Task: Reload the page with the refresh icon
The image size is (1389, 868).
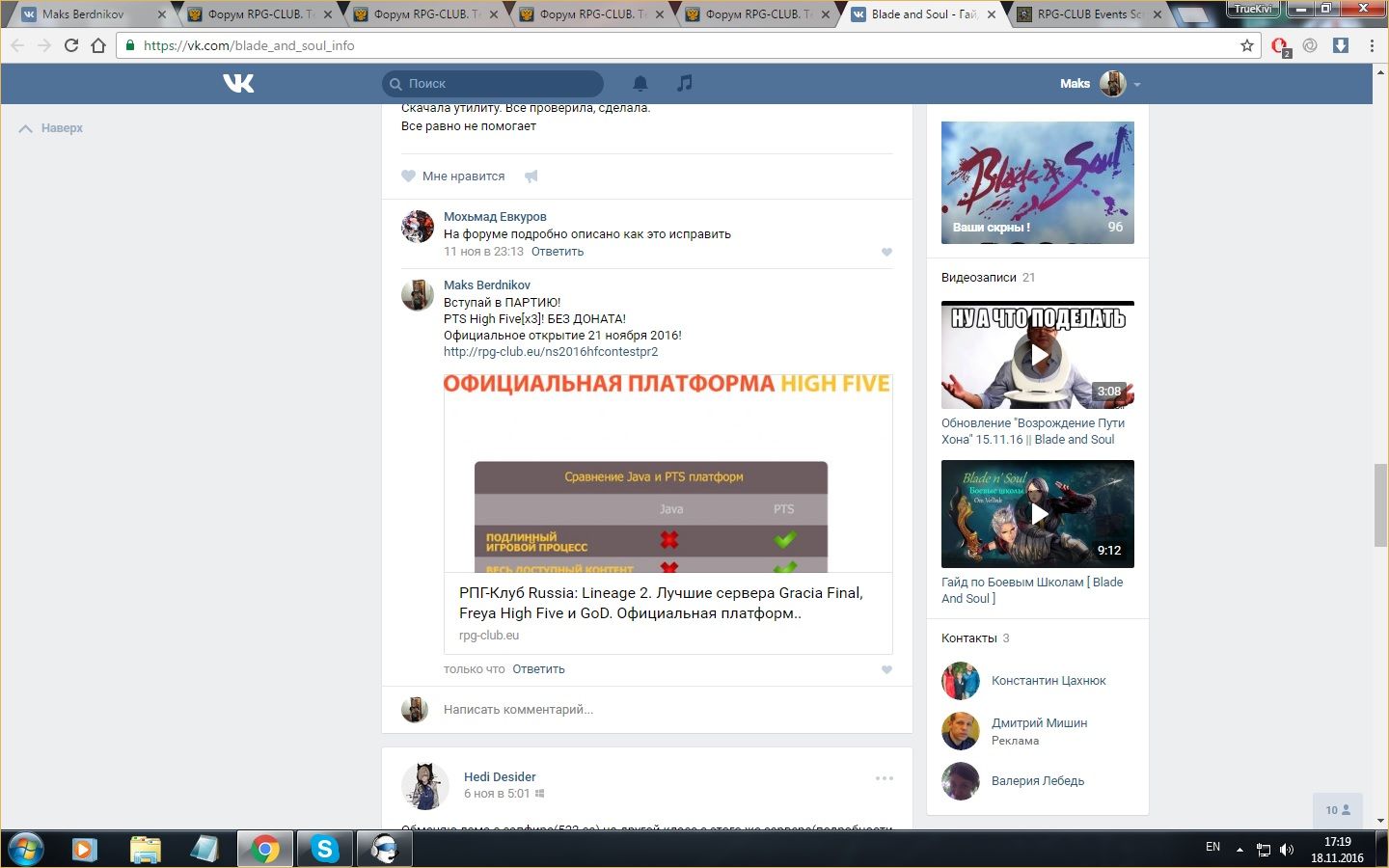Action: [x=71, y=45]
